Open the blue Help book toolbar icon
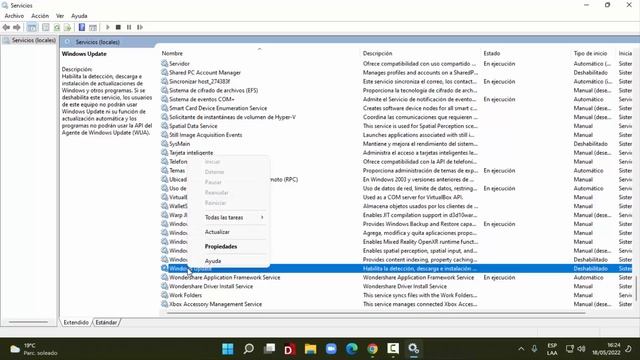Screen dimensions: 640x360 click(x=82, y=27)
